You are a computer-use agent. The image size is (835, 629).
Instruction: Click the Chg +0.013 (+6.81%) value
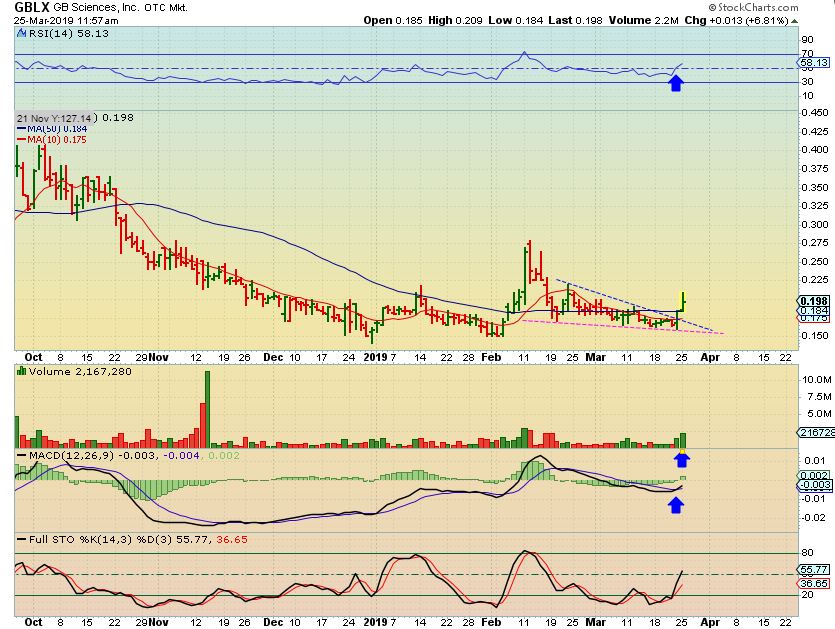pyautogui.click(x=736, y=21)
